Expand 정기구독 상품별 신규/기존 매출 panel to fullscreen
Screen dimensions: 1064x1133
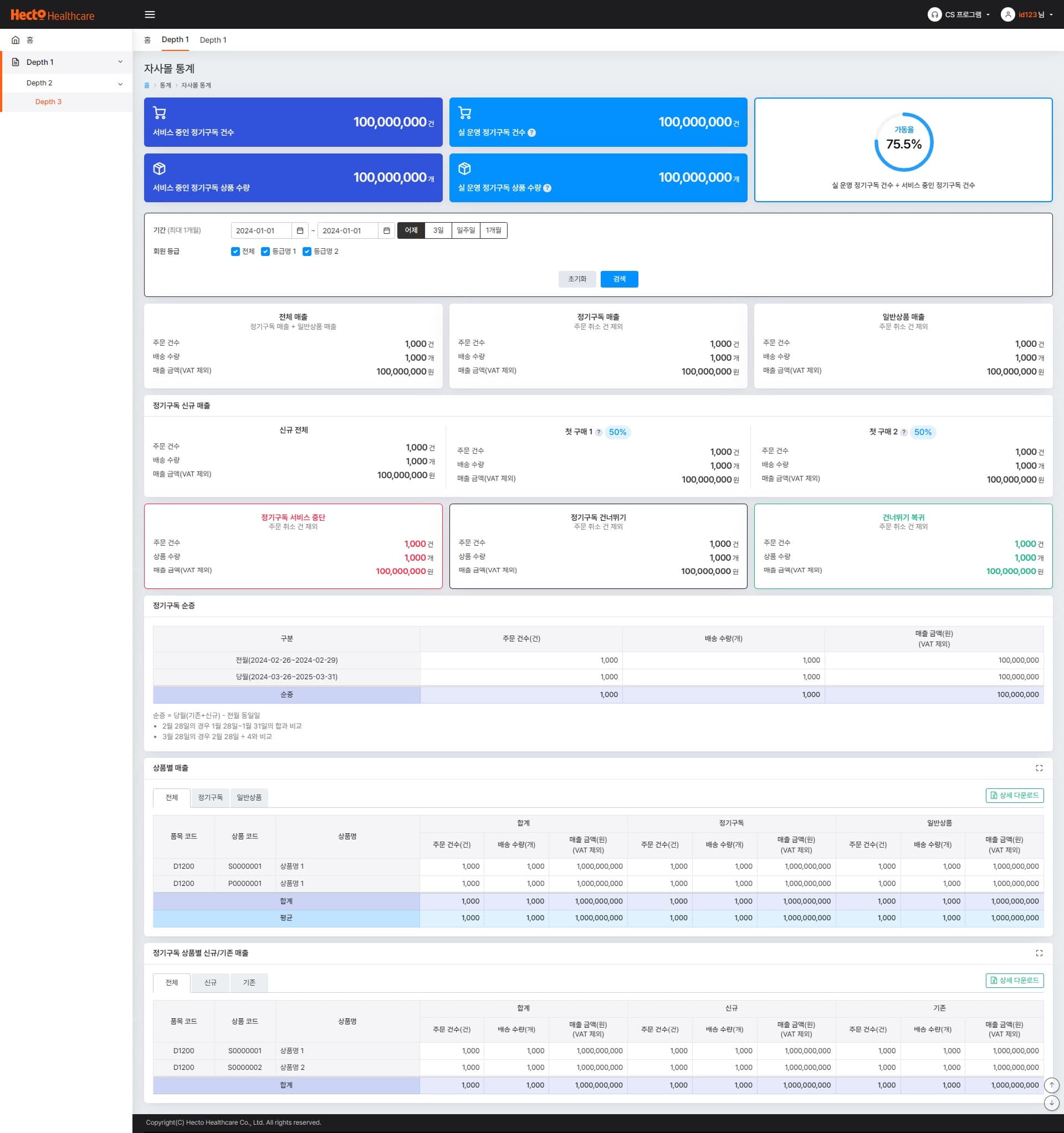point(1039,953)
